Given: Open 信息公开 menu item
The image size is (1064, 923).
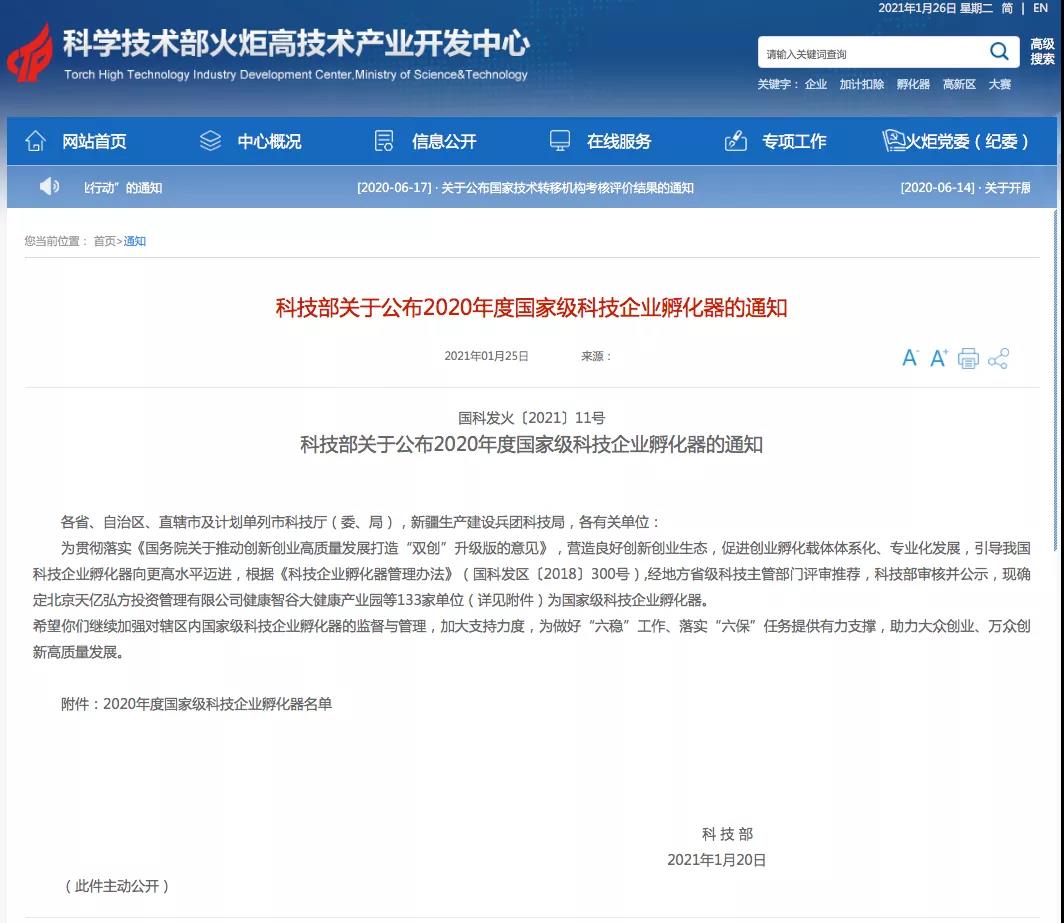Looking at the screenshot, I should (x=444, y=141).
